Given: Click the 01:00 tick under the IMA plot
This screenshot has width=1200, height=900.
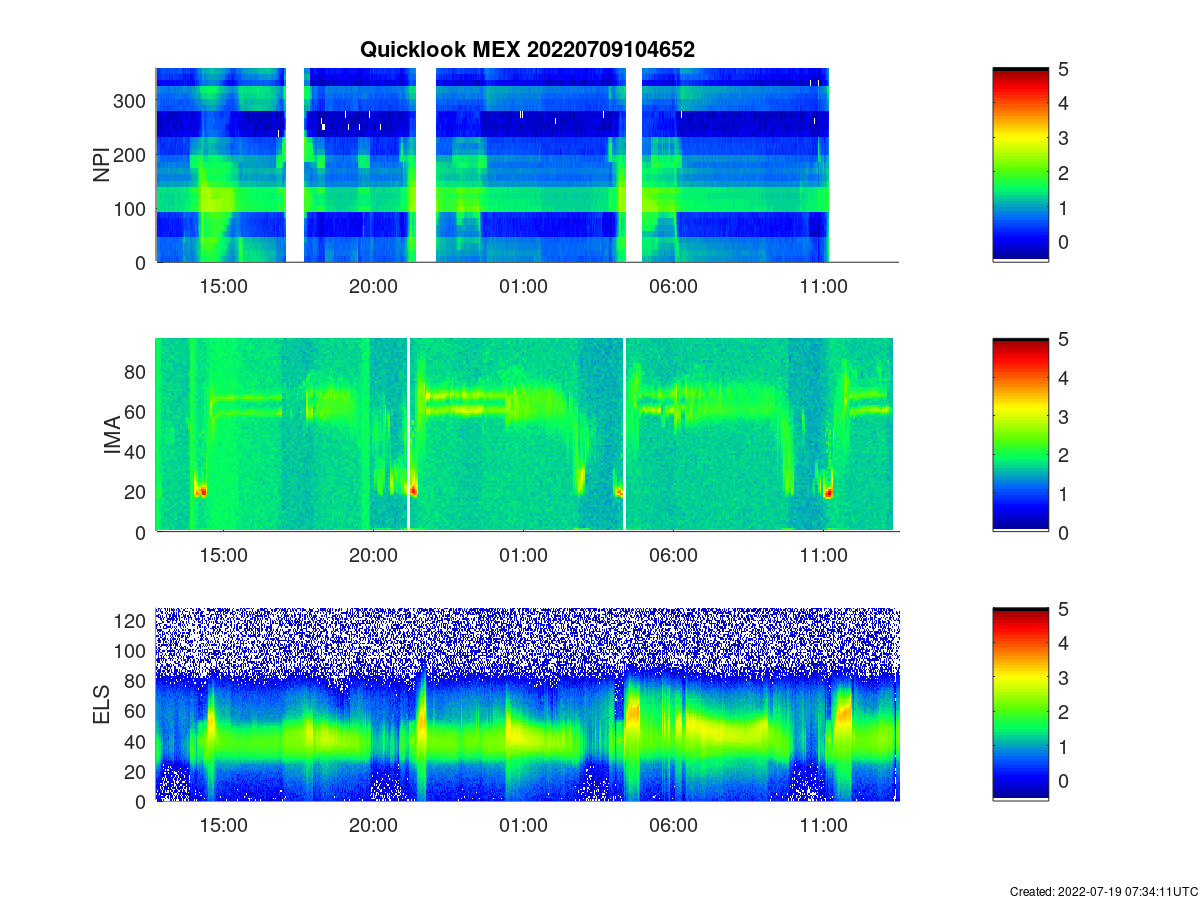Looking at the screenshot, I should [x=524, y=556].
